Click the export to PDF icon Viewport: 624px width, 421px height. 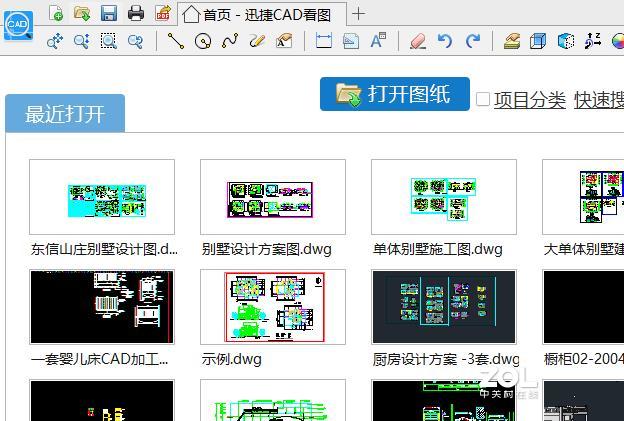click(163, 14)
